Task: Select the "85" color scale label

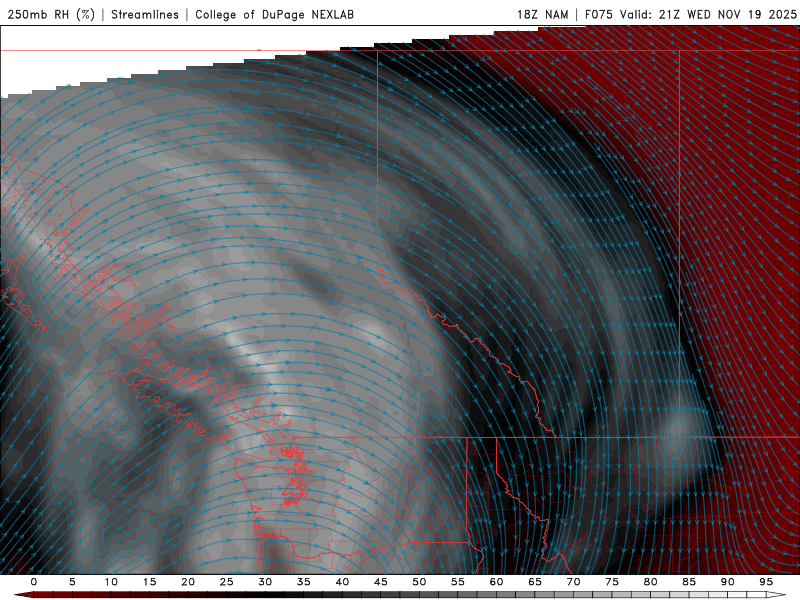Action: (689, 582)
